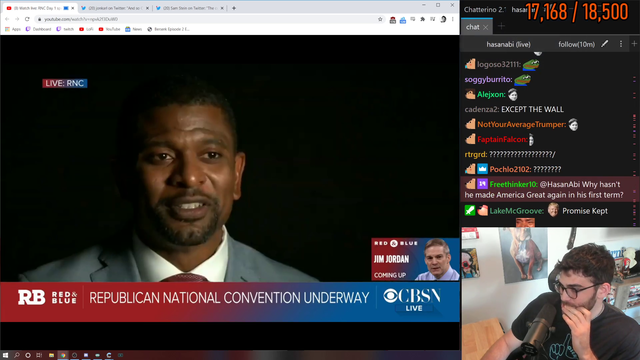Open OBS Studio from the taskbar

point(74,355)
